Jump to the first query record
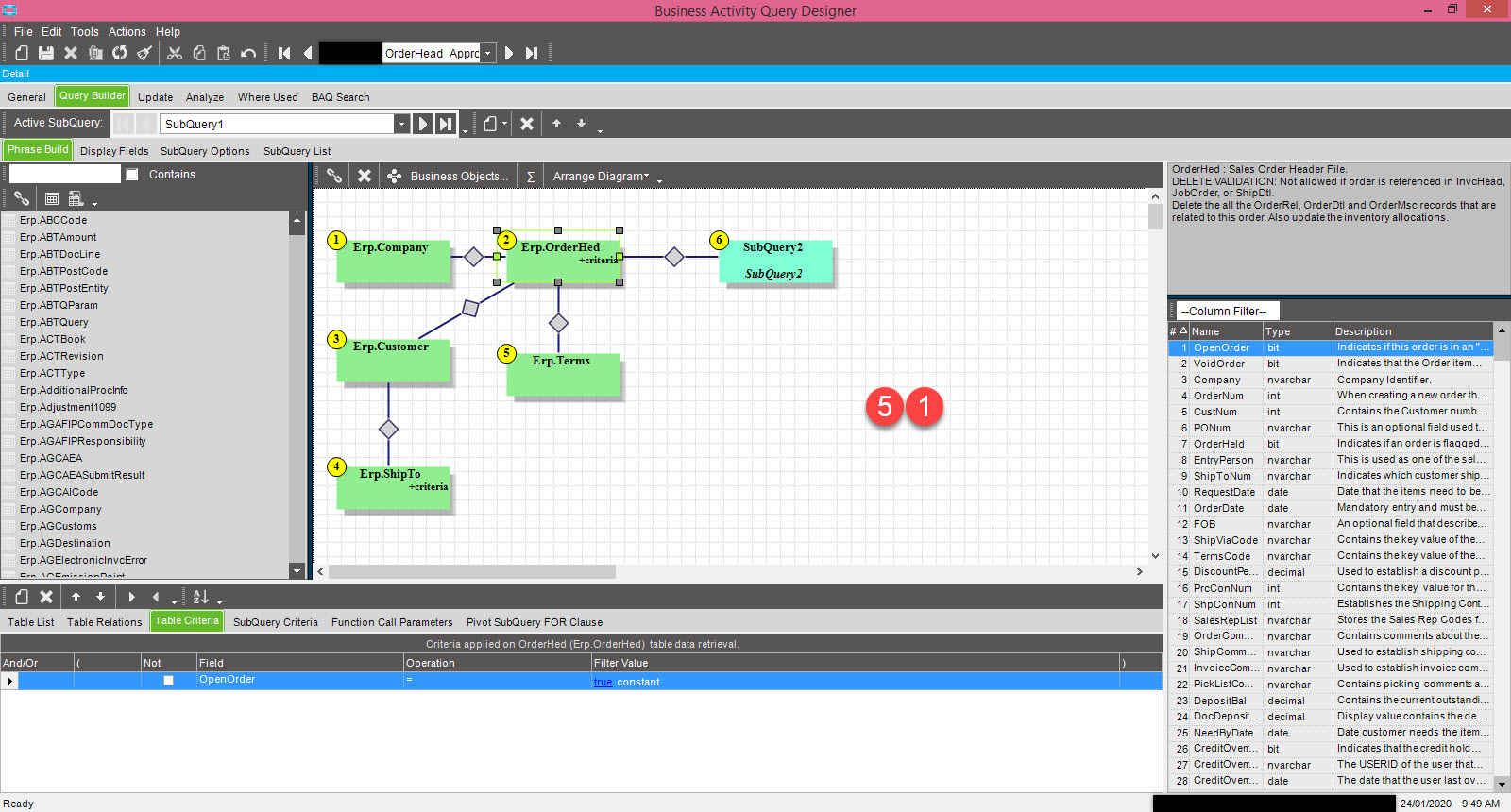This screenshot has width=1511, height=812. (284, 53)
